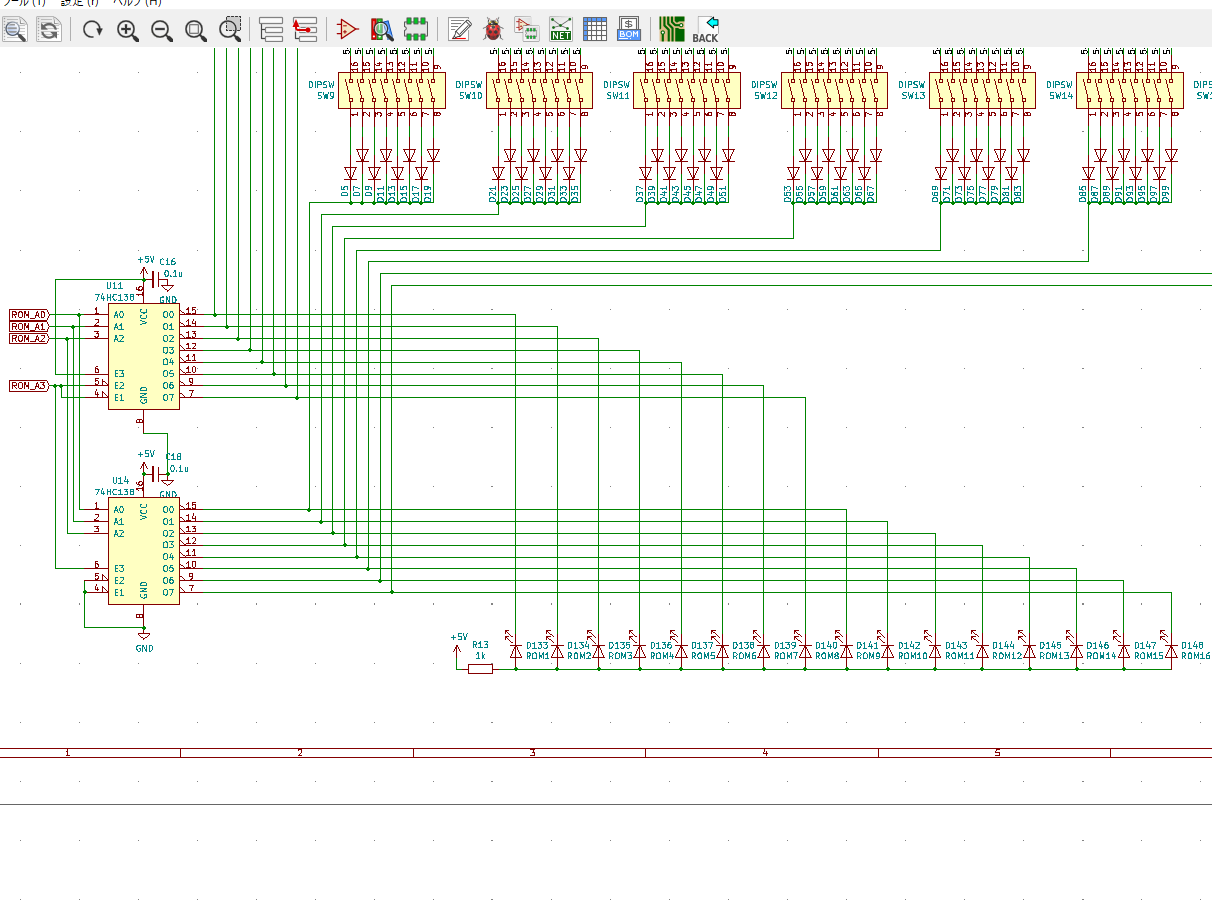Viewport: 1212px width, 909px height.
Task: Activate the zoom to selection tool
Action: [231, 29]
